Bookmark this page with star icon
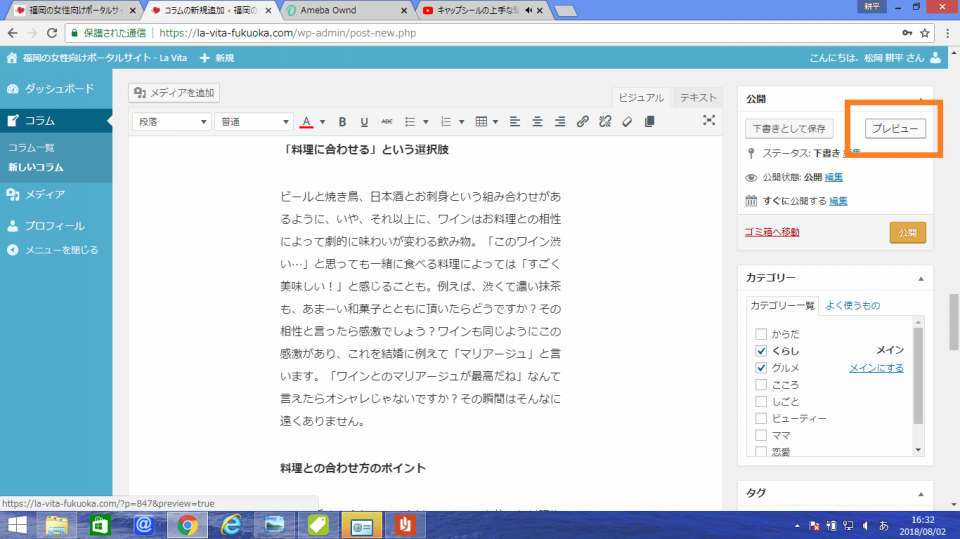 click(925, 33)
